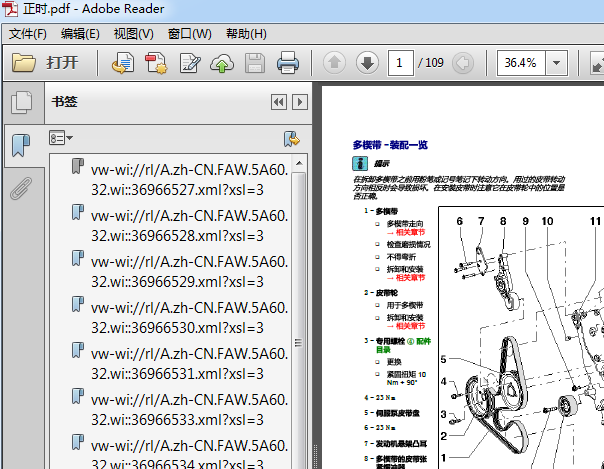Click the info 提示 icon in document
The height and width of the screenshot is (469, 604).
(x=360, y=163)
